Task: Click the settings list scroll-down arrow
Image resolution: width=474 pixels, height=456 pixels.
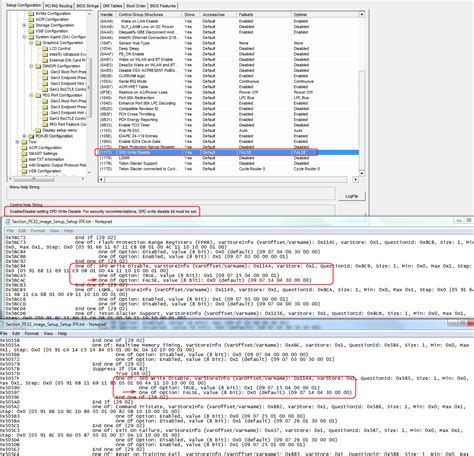Action: coord(362,173)
